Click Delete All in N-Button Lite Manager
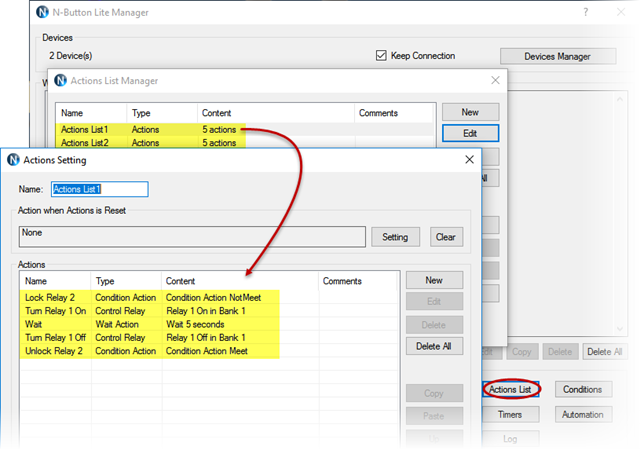 click(604, 352)
